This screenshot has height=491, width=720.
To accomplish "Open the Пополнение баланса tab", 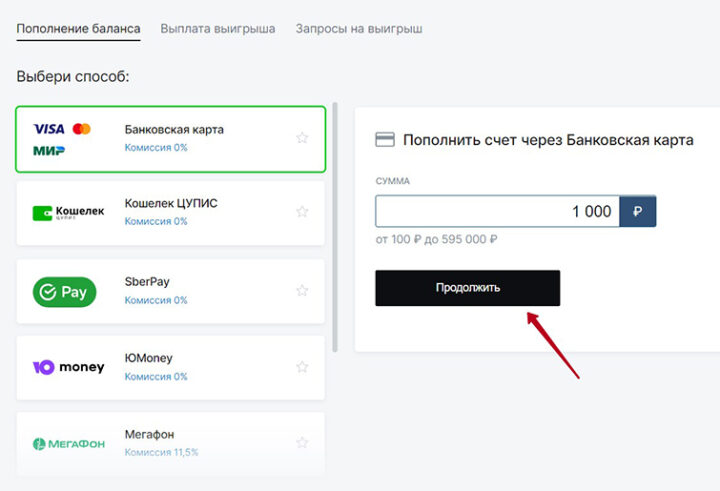I will tap(78, 29).
